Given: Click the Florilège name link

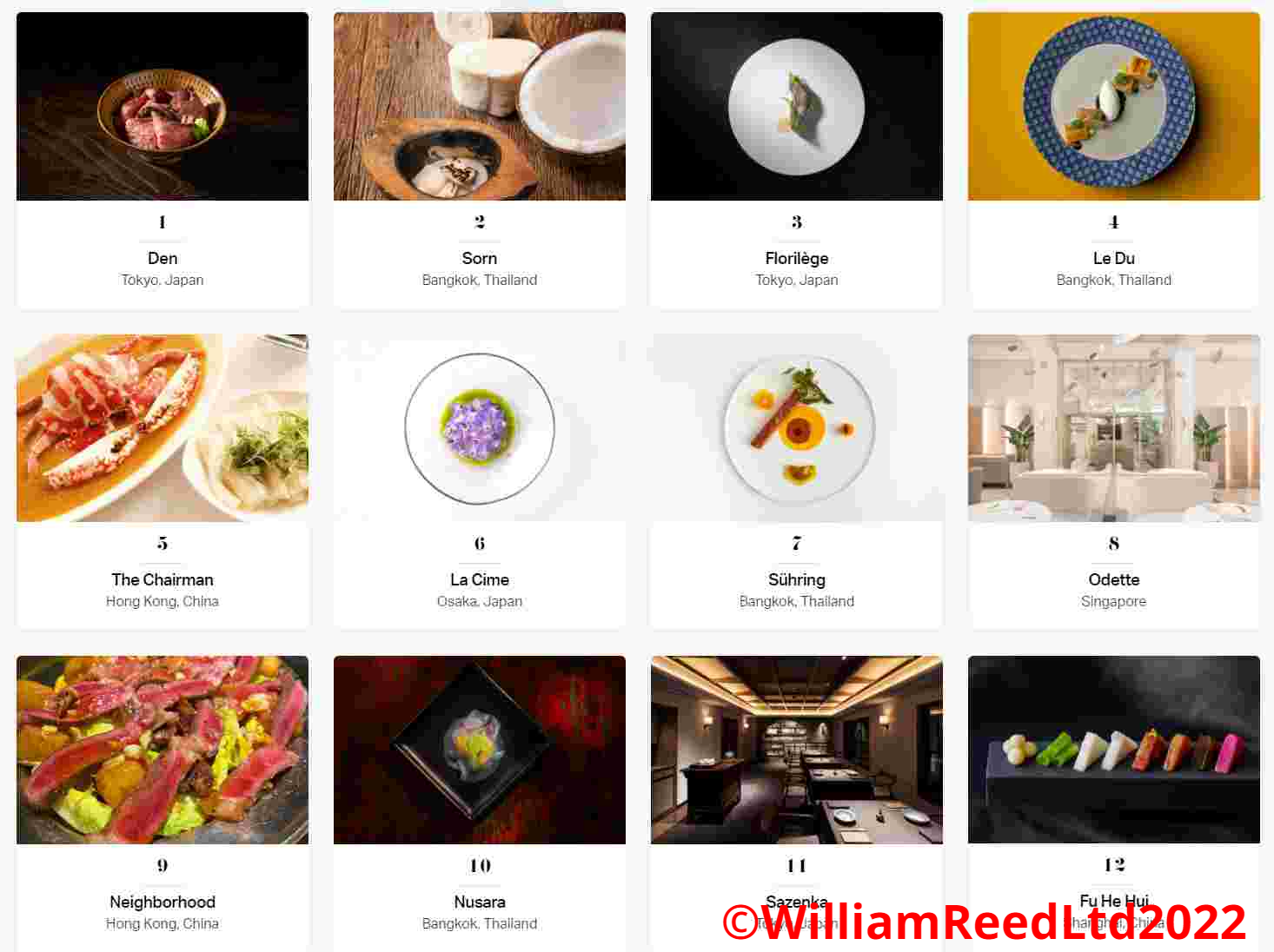Looking at the screenshot, I should (x=797, y=258).
